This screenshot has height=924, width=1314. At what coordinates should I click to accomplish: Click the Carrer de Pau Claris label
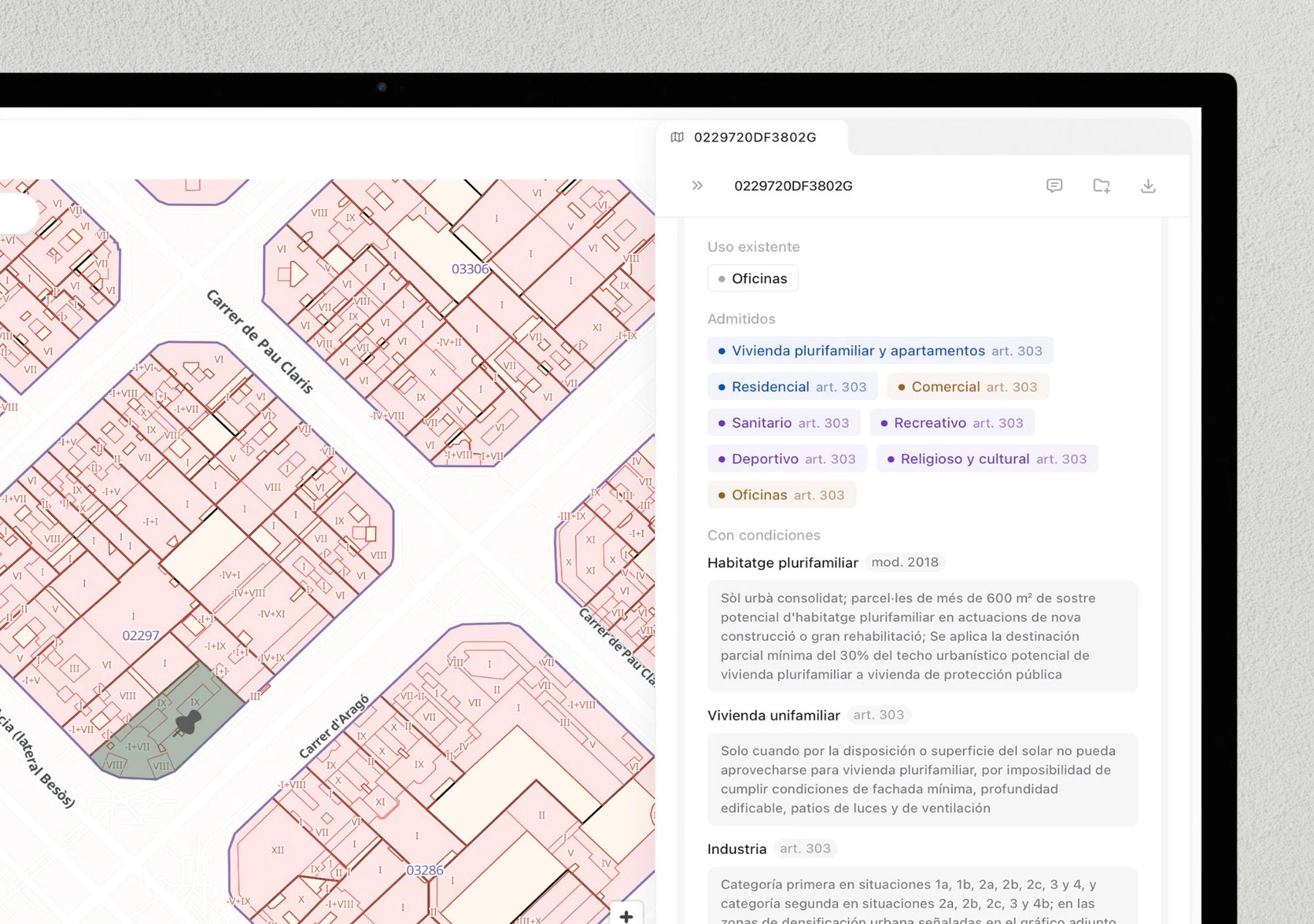pos(260,342)
